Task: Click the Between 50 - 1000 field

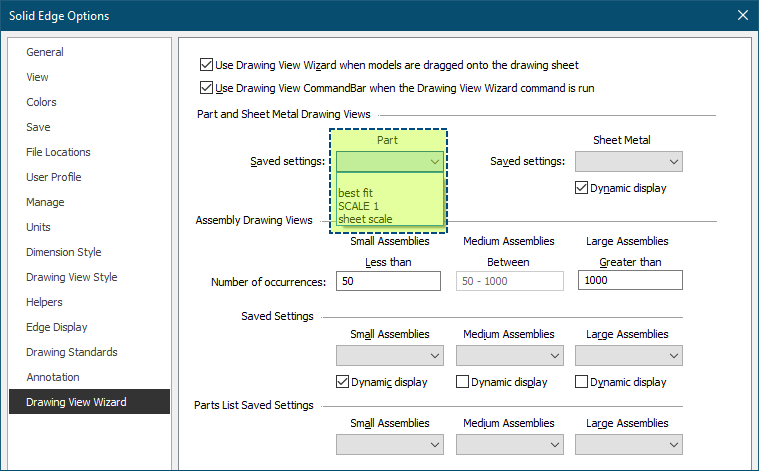Action: point(510,281)
